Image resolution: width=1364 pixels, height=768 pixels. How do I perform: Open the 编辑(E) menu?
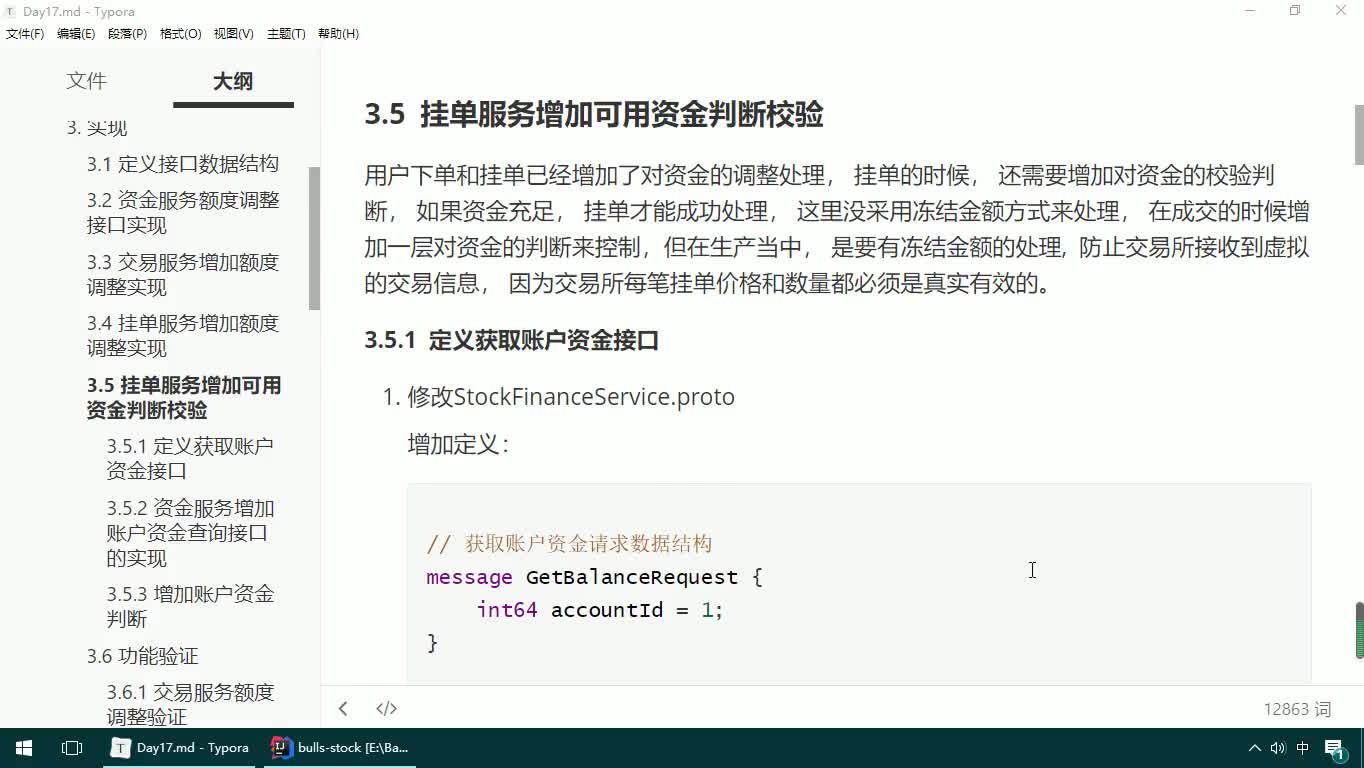pos(76,33)
